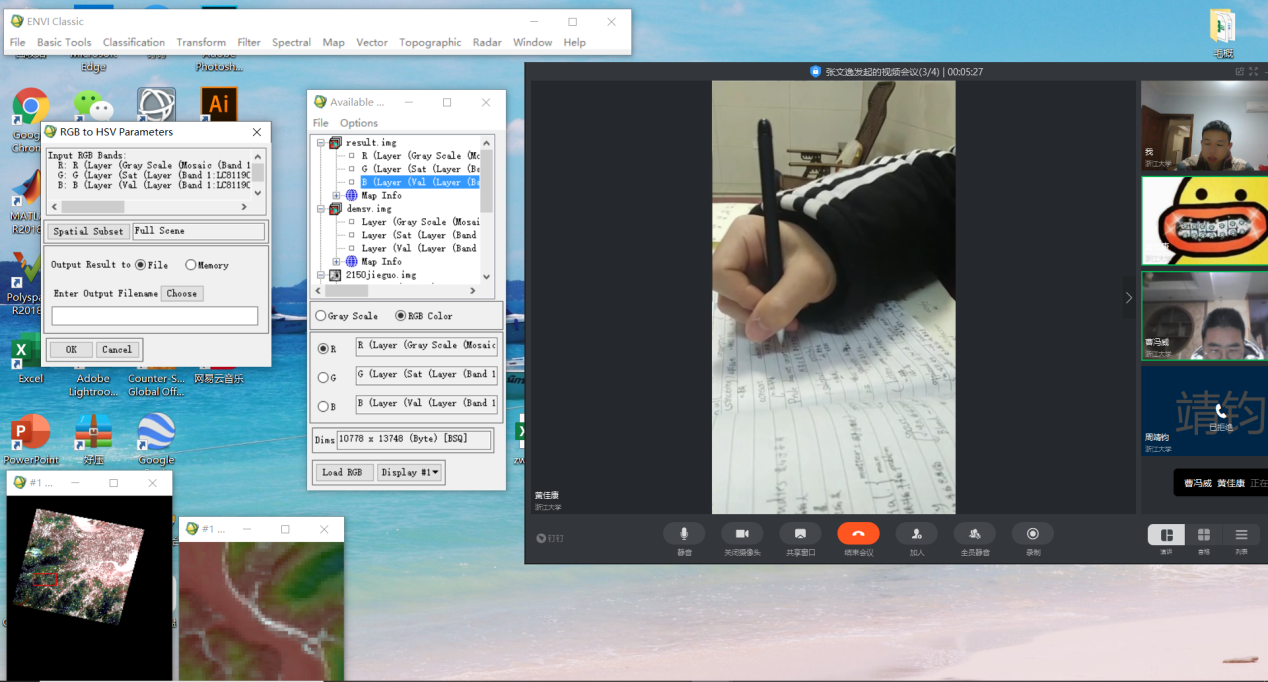1268x682 pixels.
Task: Open the Spectral menu
Action: (x=291, y=42)
